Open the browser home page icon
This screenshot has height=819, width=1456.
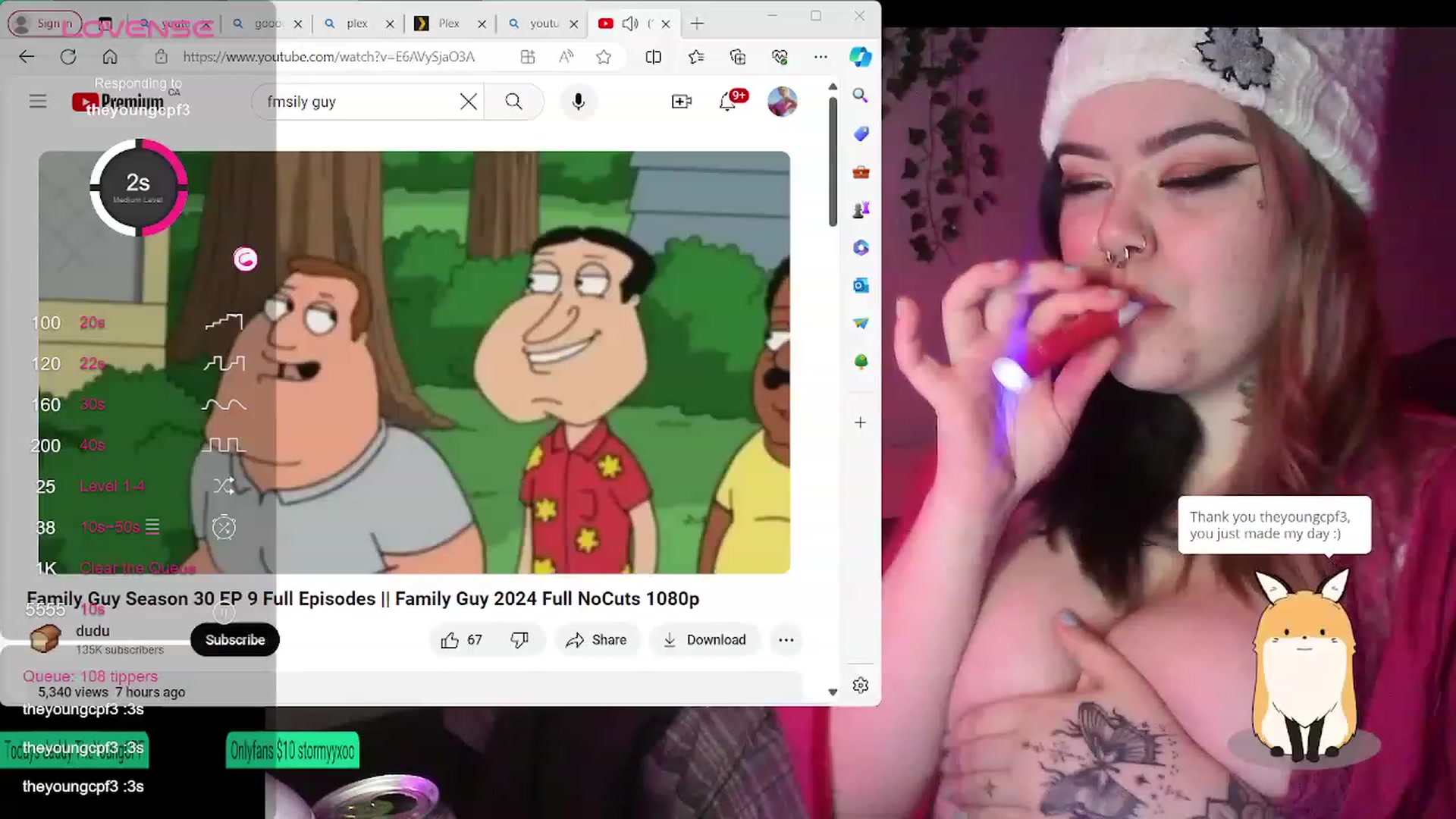coord(110,57)
